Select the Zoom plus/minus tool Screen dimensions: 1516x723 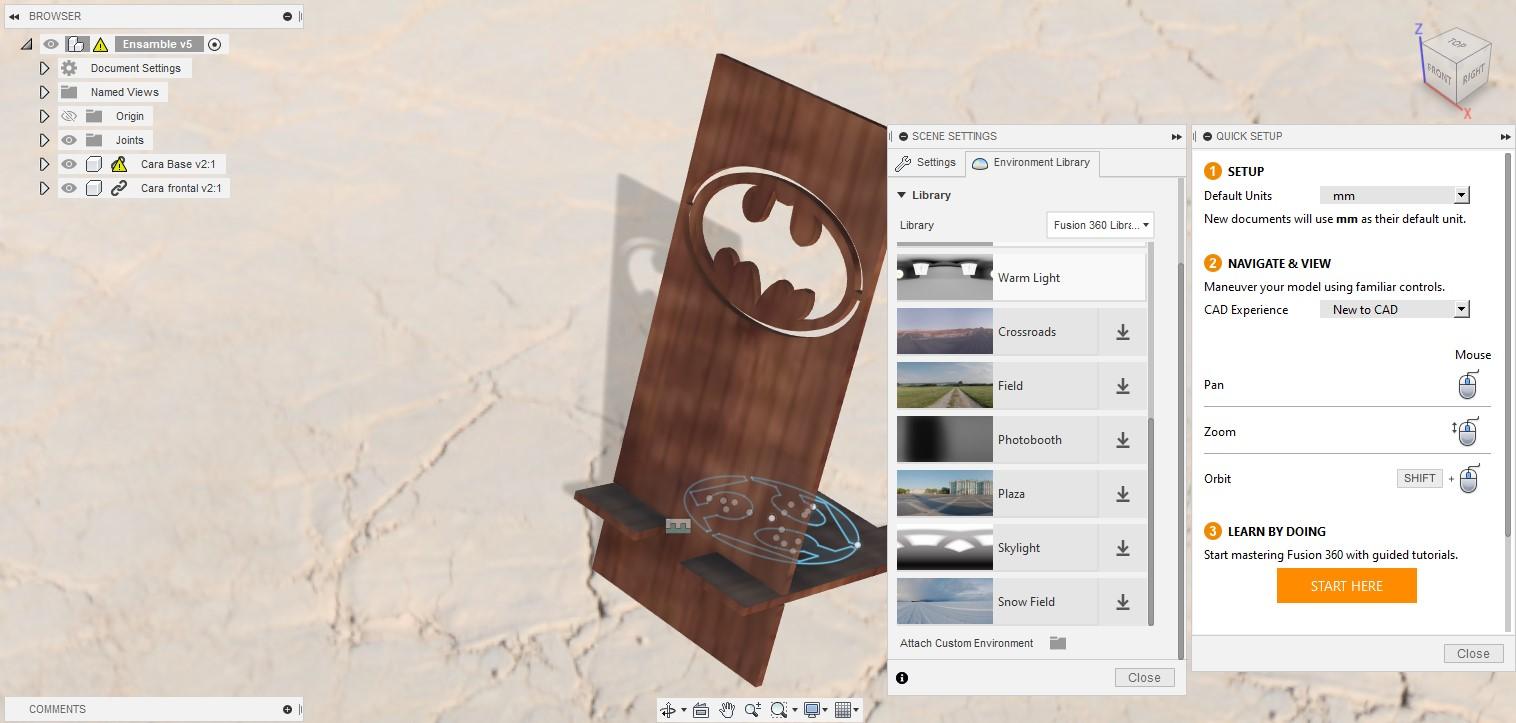coord(752,710)
